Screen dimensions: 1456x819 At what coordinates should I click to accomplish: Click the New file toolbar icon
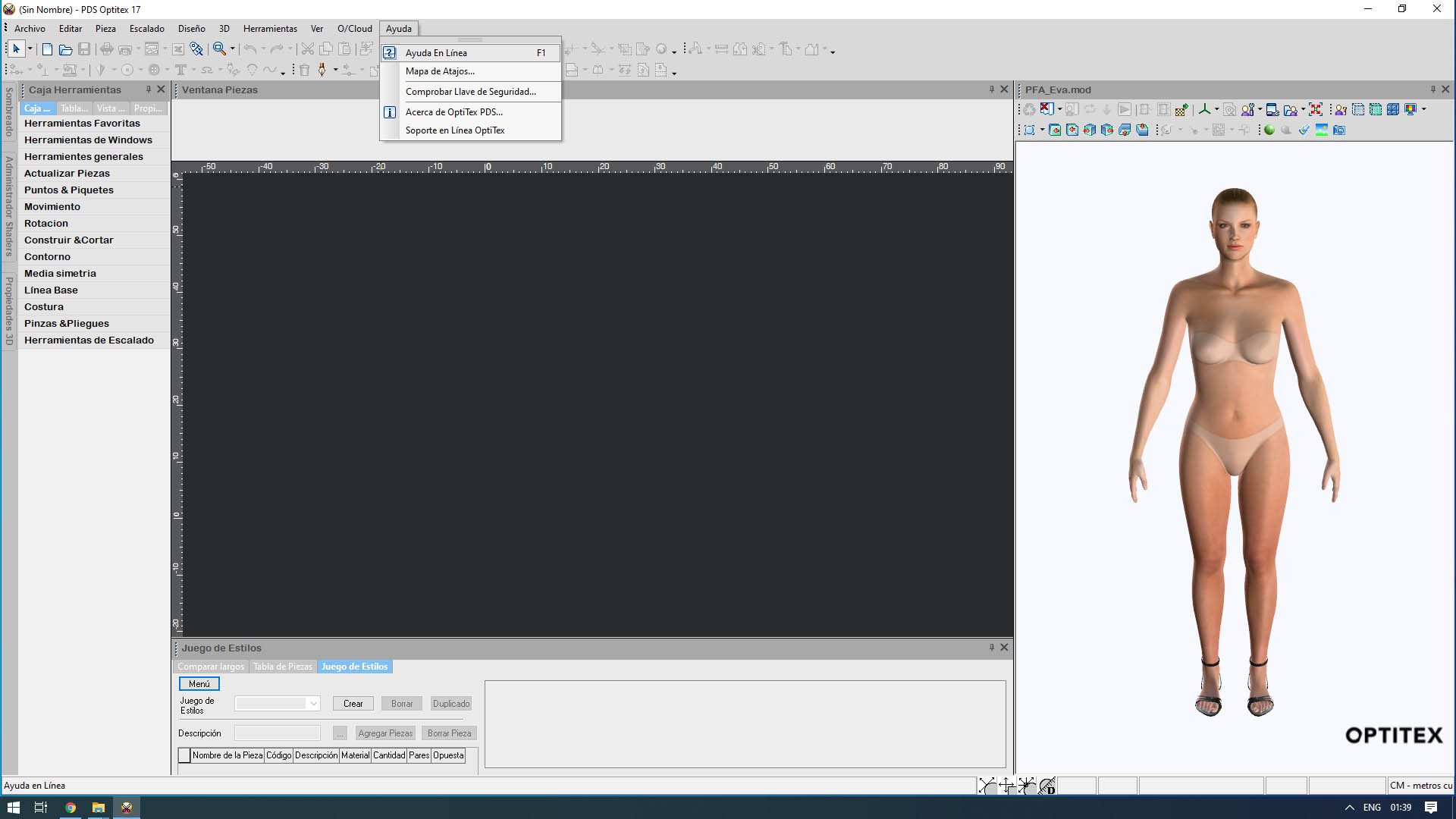47,49
